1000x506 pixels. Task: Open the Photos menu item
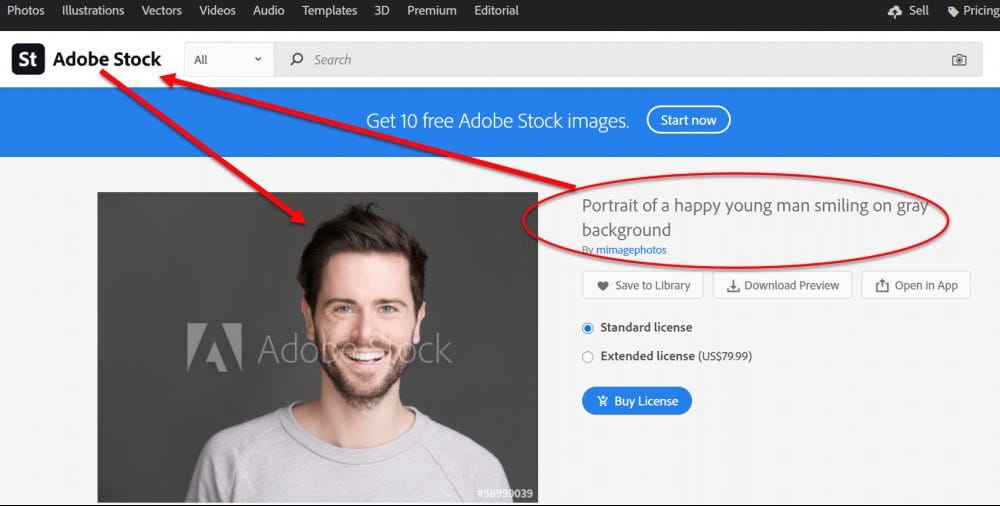(x=26, y=11)
